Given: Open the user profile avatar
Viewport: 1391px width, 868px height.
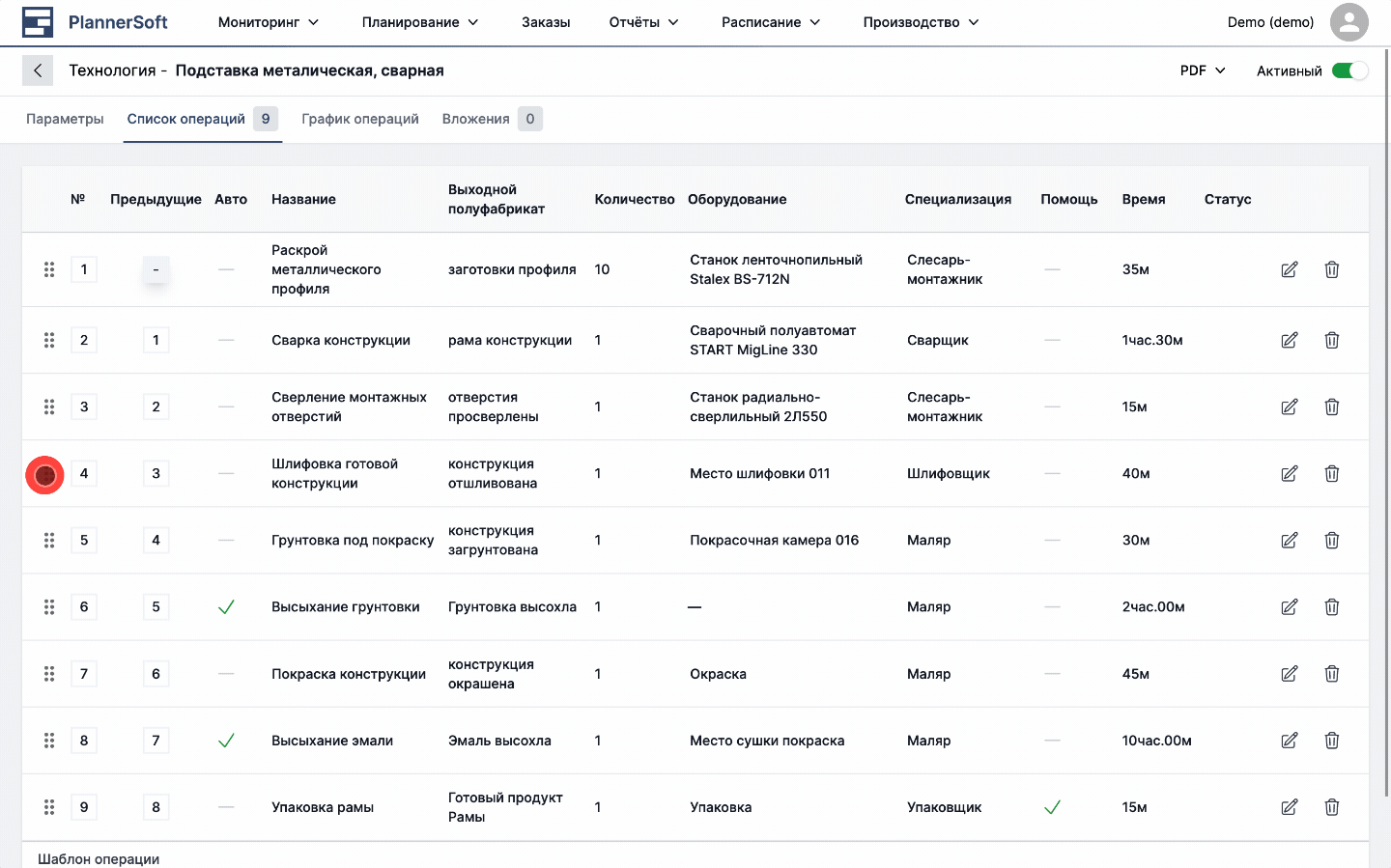Looking at the screenshot, I should click(x=1348, y=23).
